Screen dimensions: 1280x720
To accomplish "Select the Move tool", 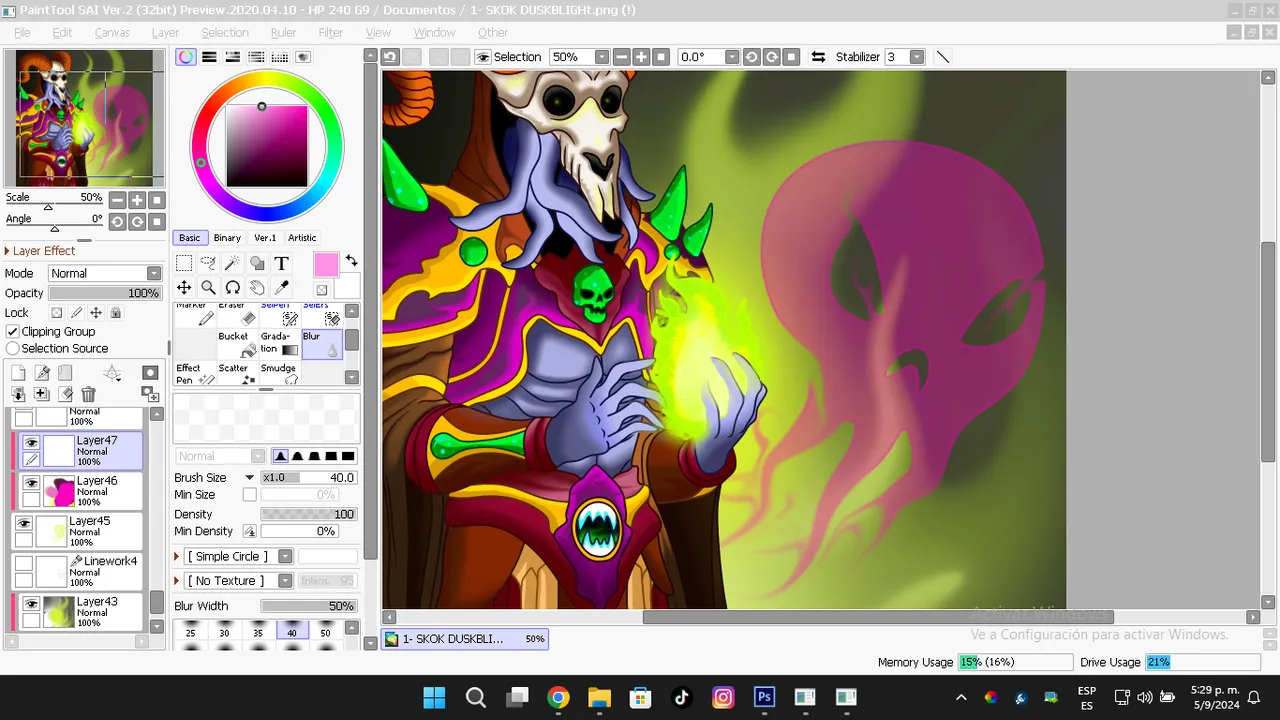I will point(184,287).
